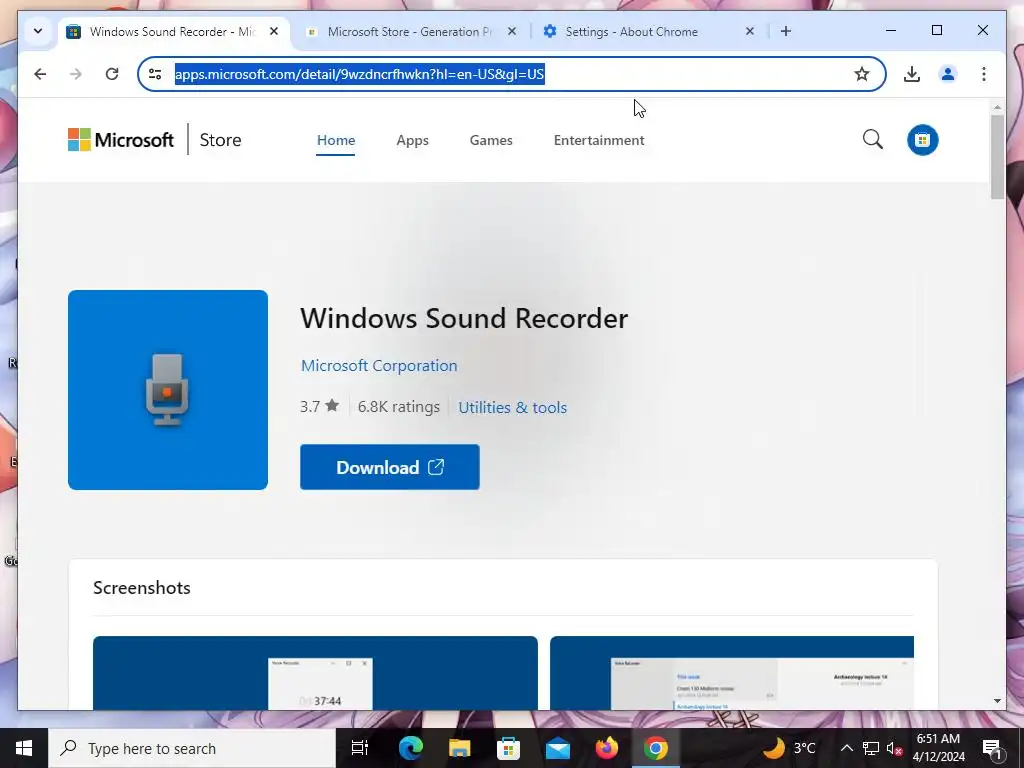
Task: Open the notification center icon
Action: [x=992, y=748]
